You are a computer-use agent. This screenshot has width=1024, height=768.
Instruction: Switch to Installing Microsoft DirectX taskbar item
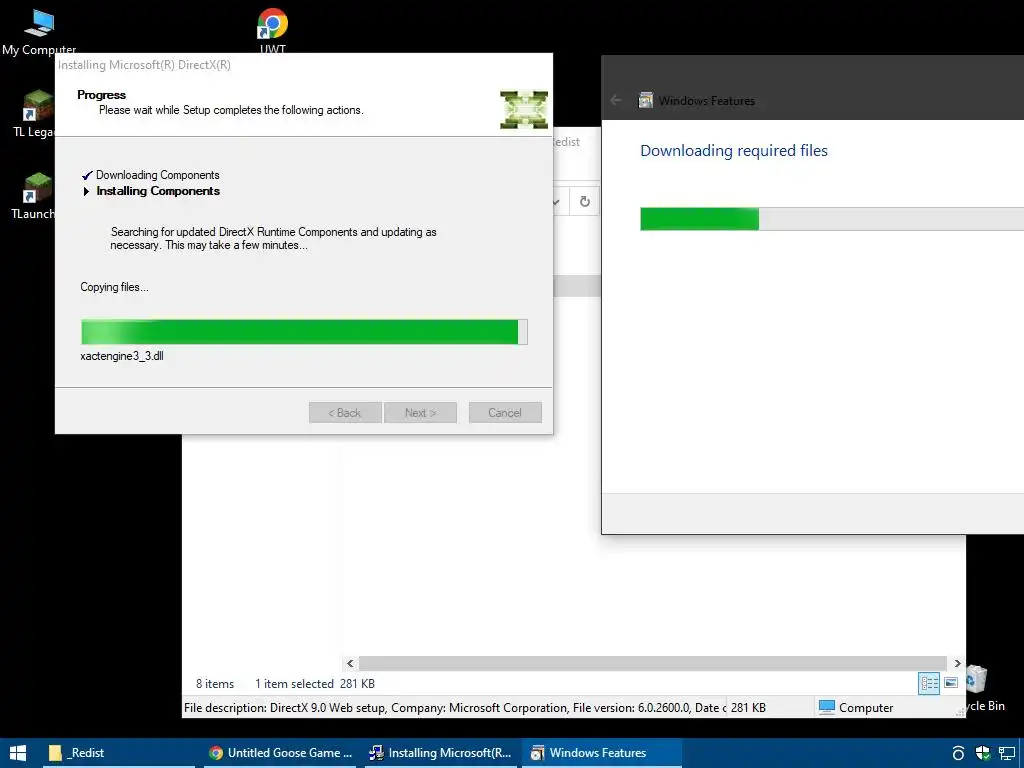click(x=441, y=753)
